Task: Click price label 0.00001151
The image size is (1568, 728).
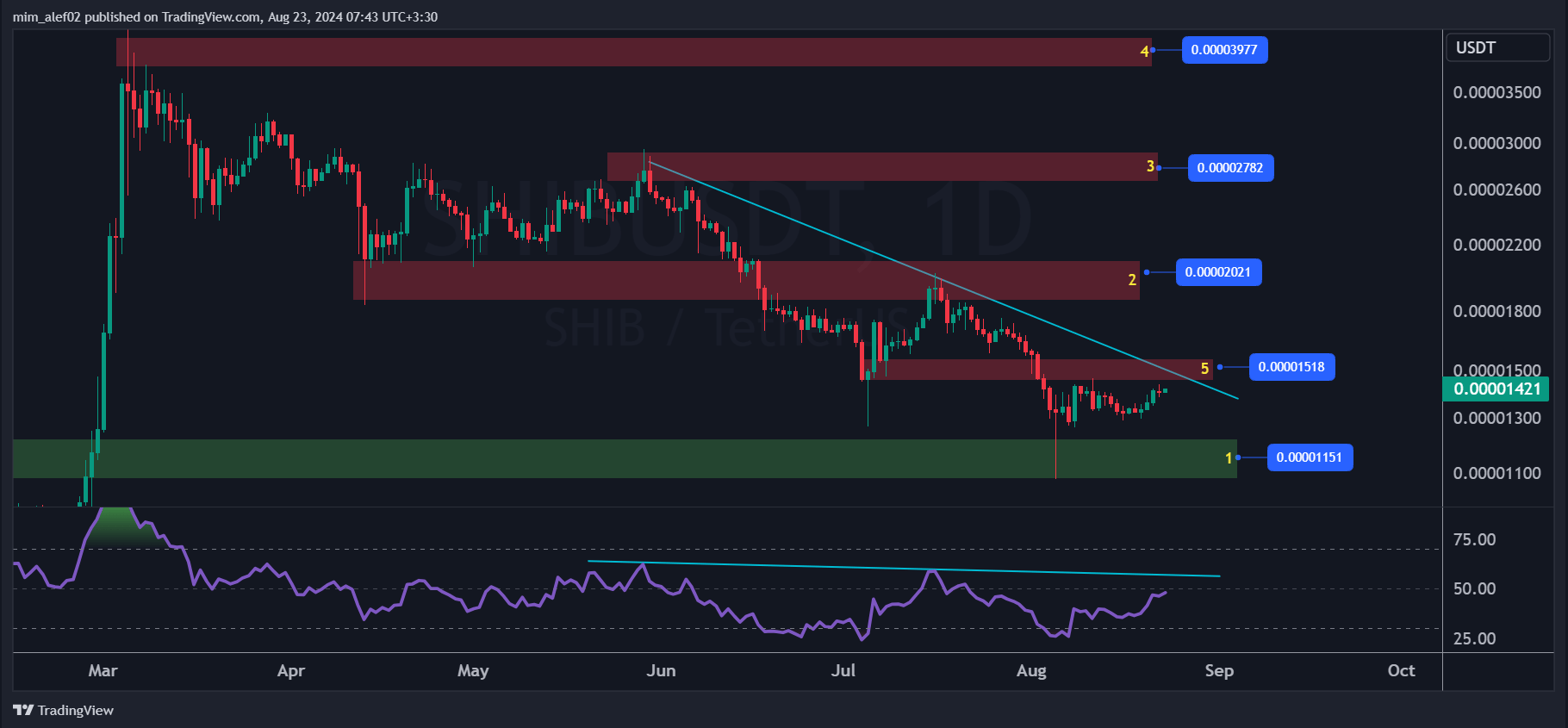Action: [1310, 457]
